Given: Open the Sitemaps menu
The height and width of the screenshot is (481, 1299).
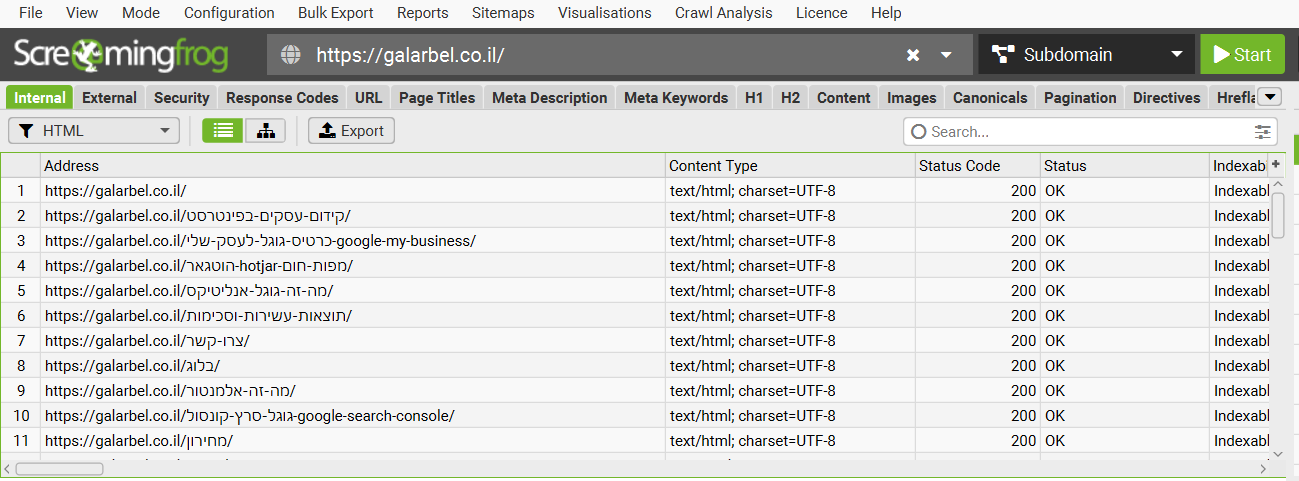Looking at the screenshot, I should [502, 13].
